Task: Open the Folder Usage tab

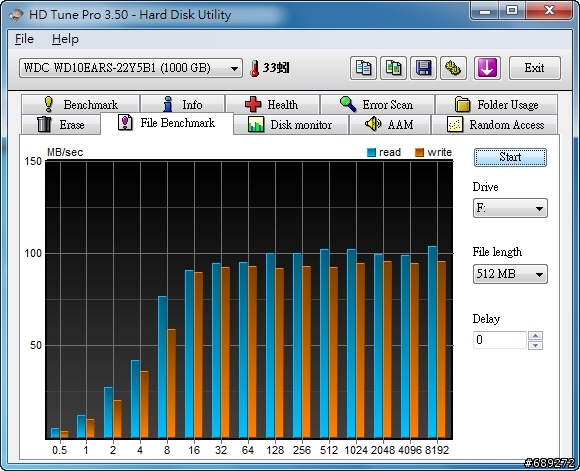Action: tap(496, 104)
